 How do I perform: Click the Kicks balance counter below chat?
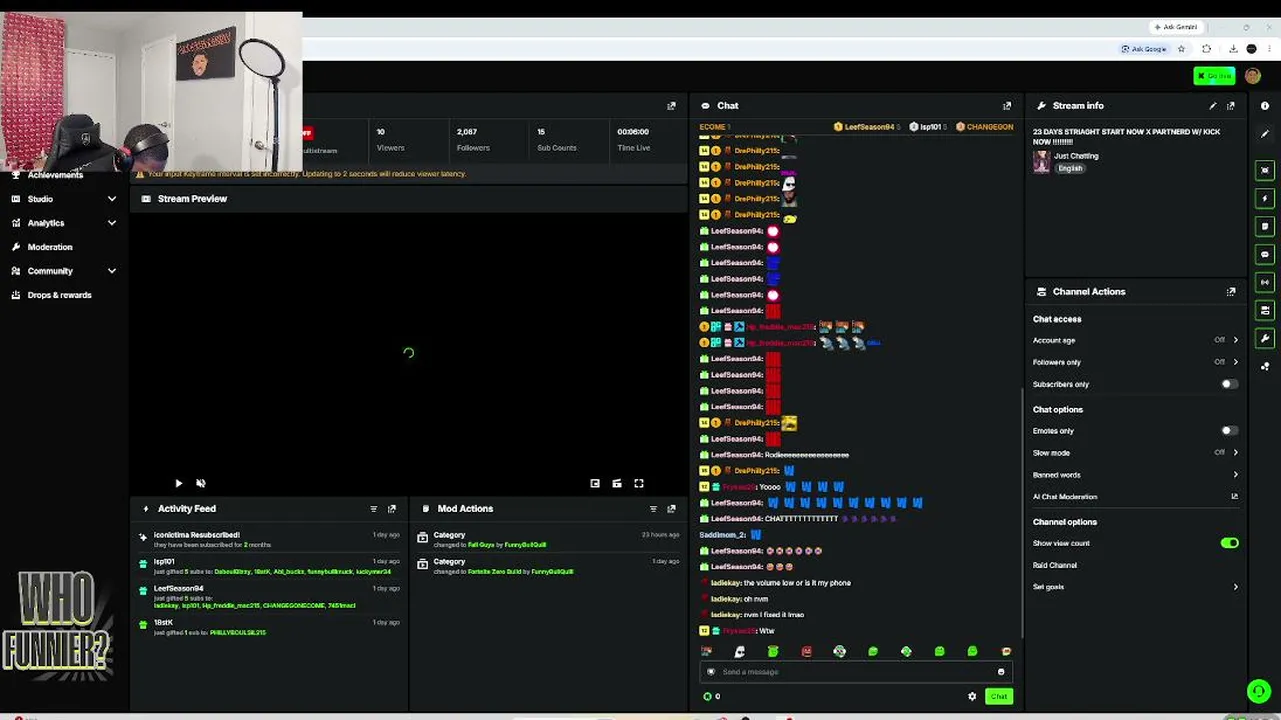click(x=712, y=697)
